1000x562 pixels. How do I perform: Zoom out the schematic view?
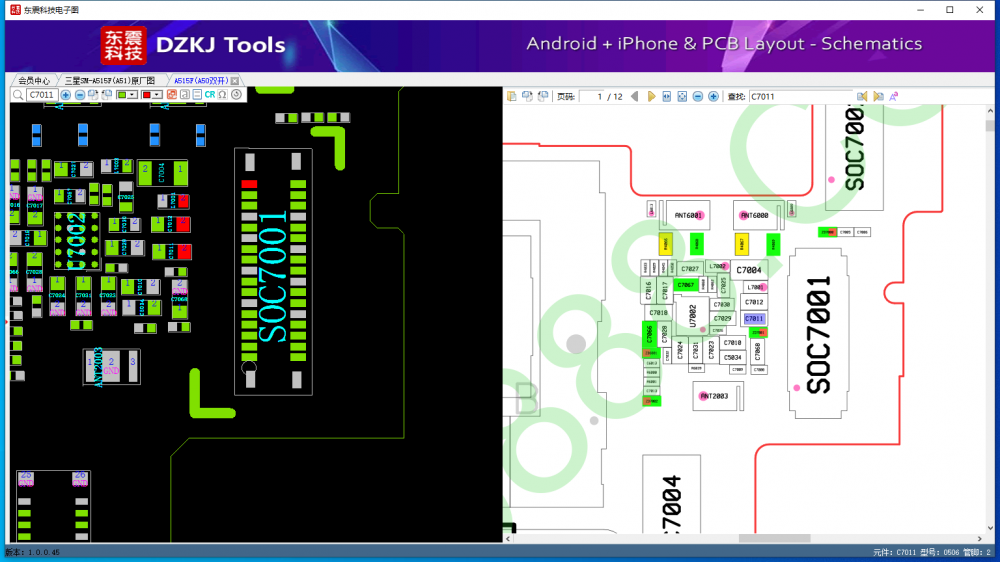tap(698, 96)
